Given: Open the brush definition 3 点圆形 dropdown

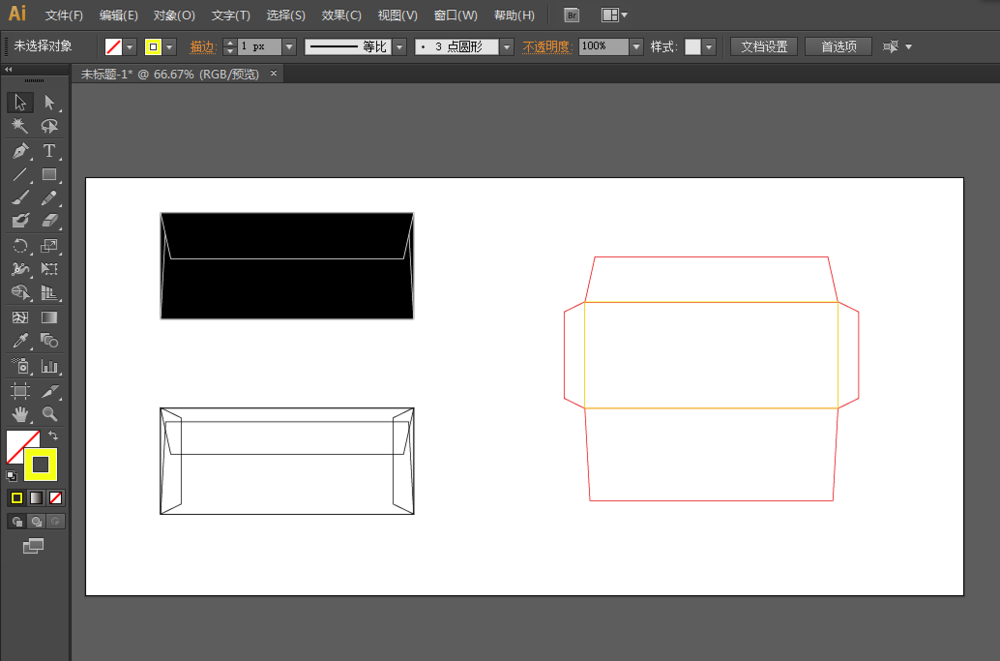Looking at the screenshot, I should click(x=507, y=47).
